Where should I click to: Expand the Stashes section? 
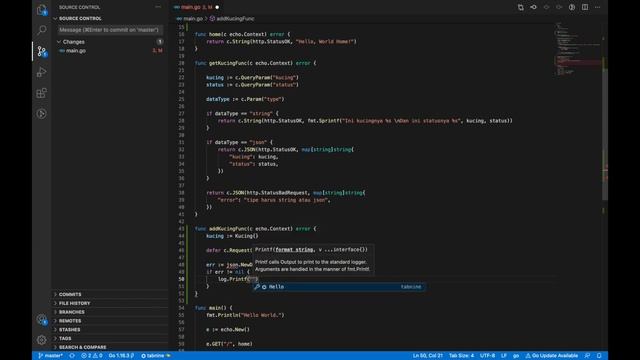click(x=69, y=329)
